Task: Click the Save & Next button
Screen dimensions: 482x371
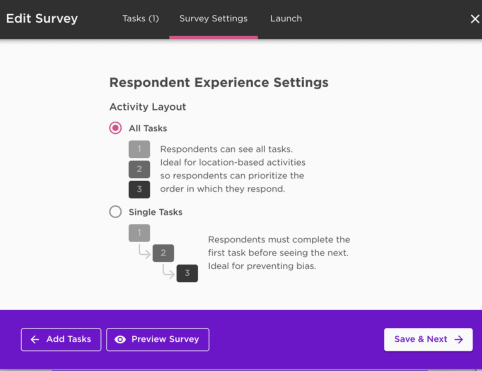Action: click(x=428, y=339)
